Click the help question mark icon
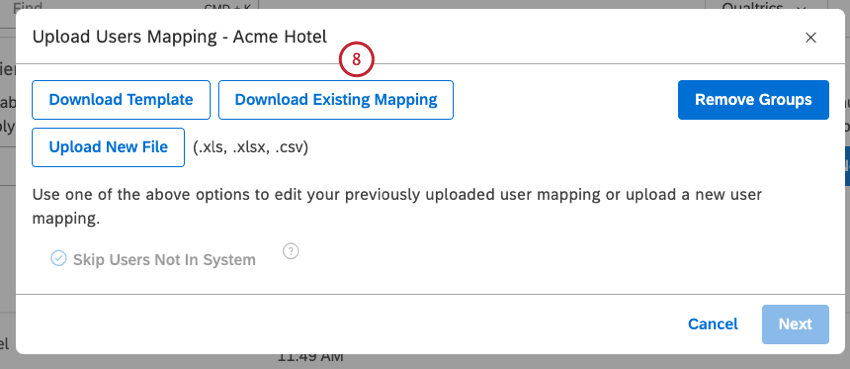The width and height of the screenshot is (850, 369). coord(291,251)
